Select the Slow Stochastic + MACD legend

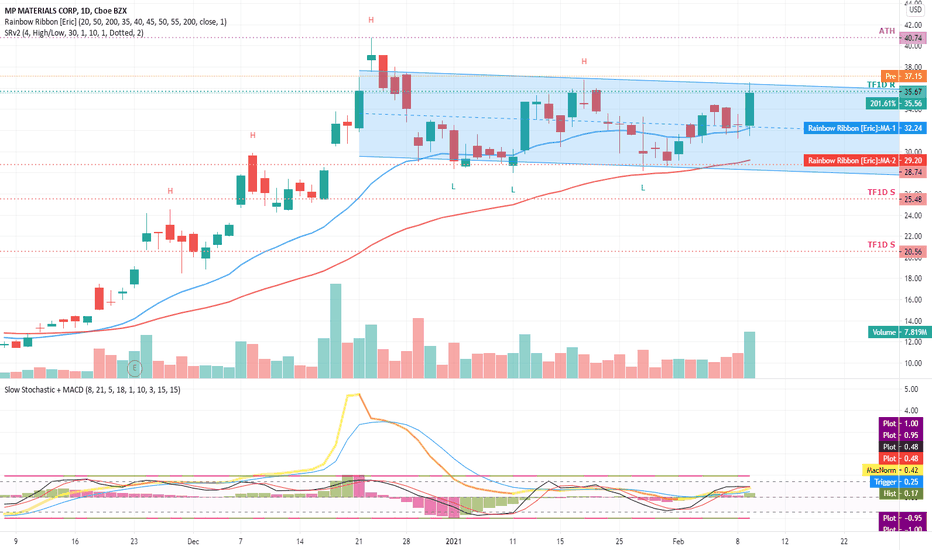click(x=93, y=390)
